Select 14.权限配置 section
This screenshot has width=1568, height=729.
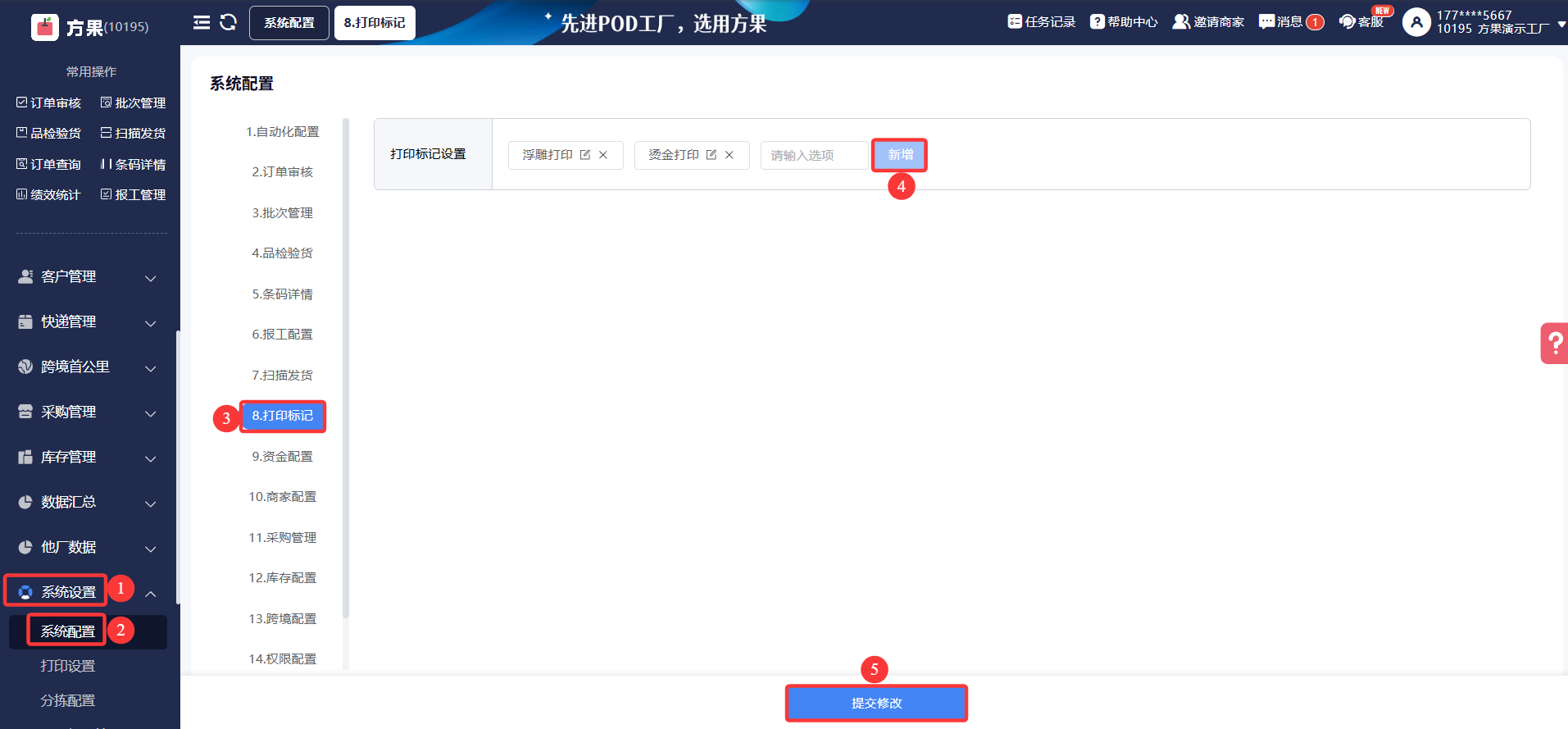pyautogui.click(x=282, y=659)
